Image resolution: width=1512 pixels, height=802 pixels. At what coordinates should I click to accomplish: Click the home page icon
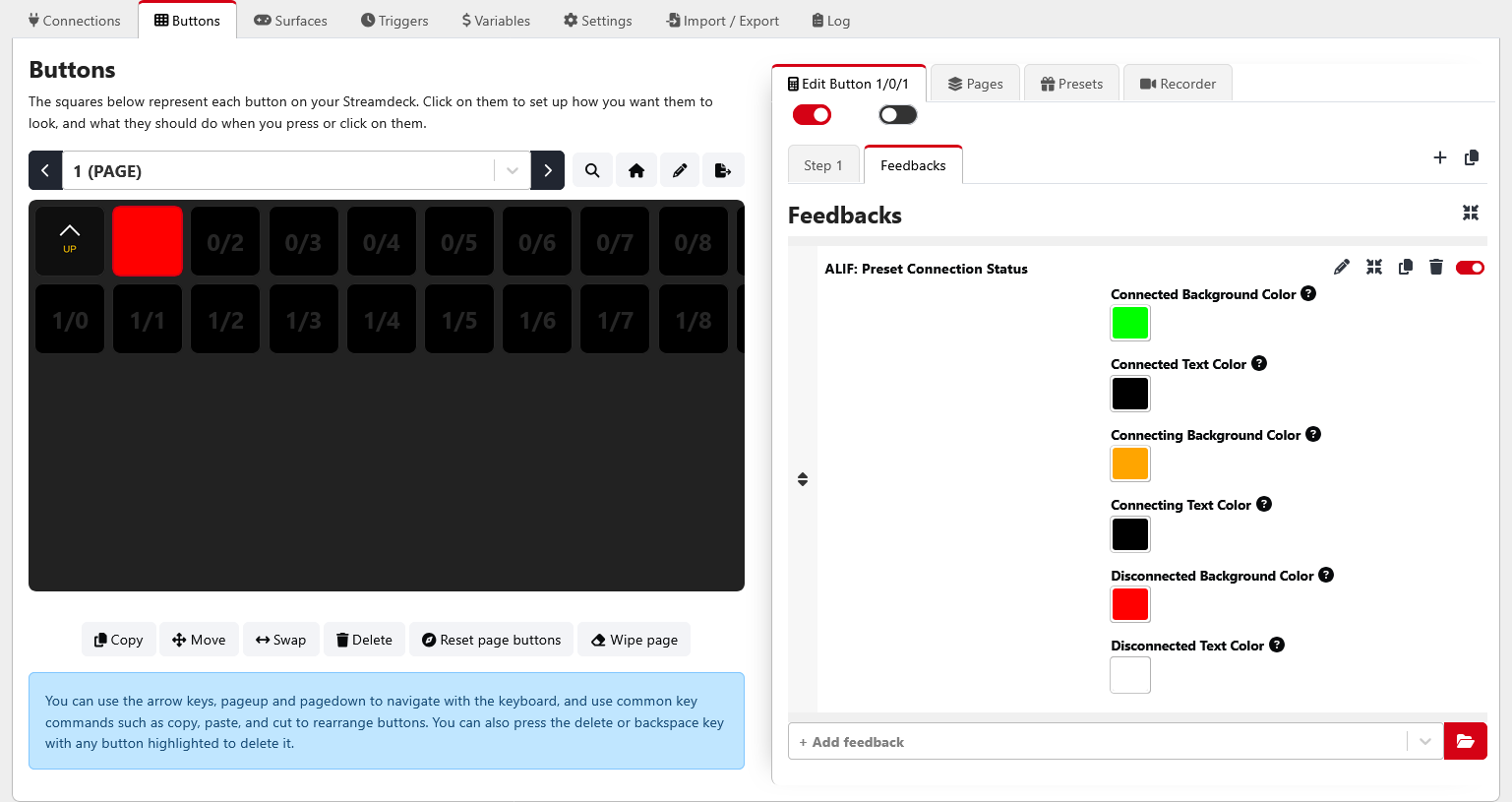click(x=636, y=170)
